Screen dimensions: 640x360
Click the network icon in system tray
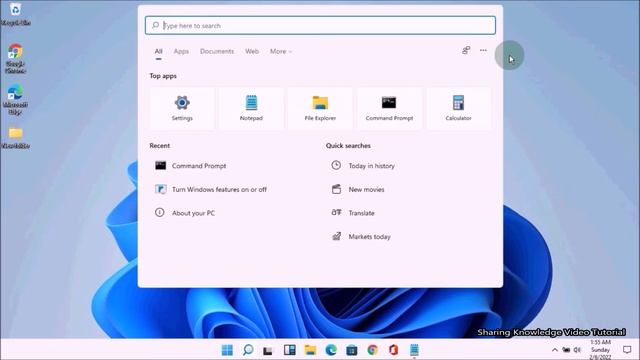tap(566, 350)
